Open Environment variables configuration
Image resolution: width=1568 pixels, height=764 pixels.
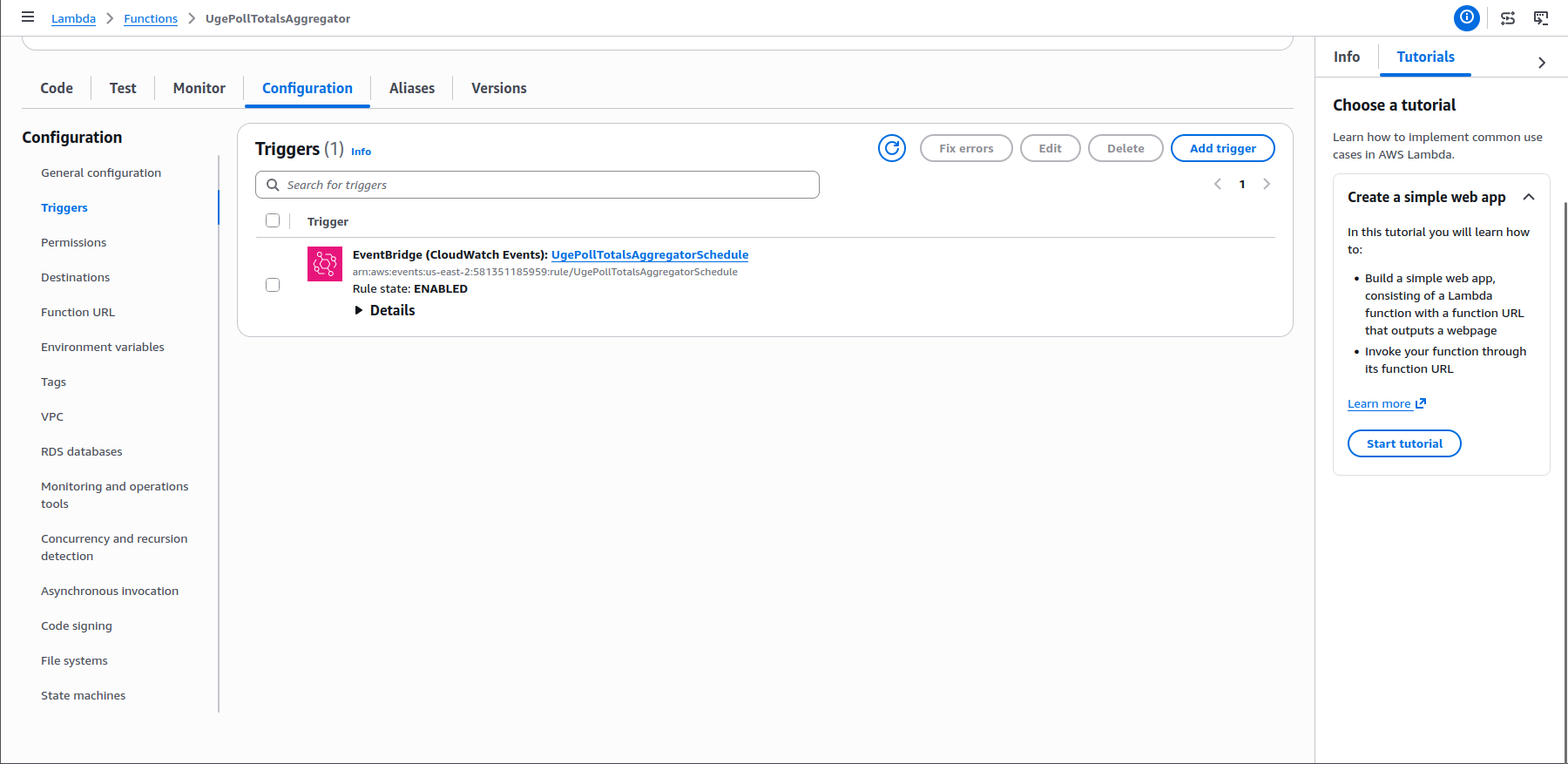click(103, 347)
